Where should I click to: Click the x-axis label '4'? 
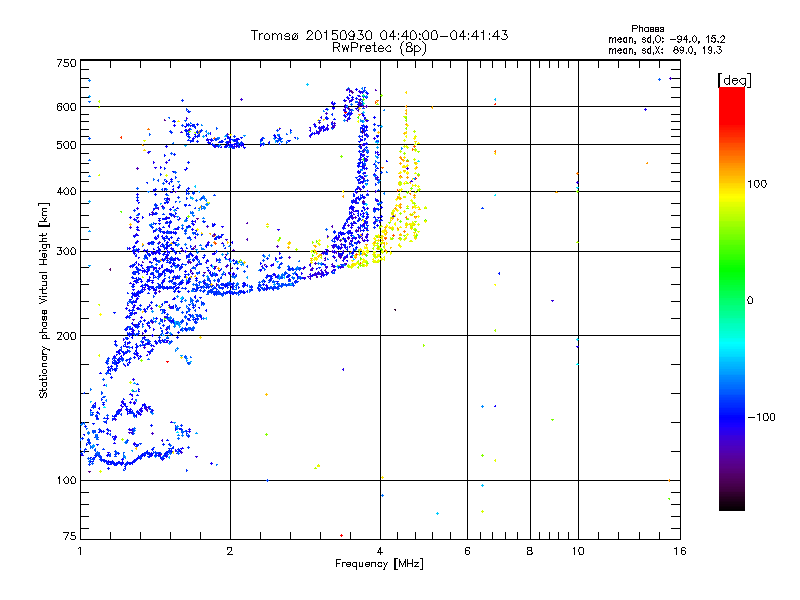[380, 551]
